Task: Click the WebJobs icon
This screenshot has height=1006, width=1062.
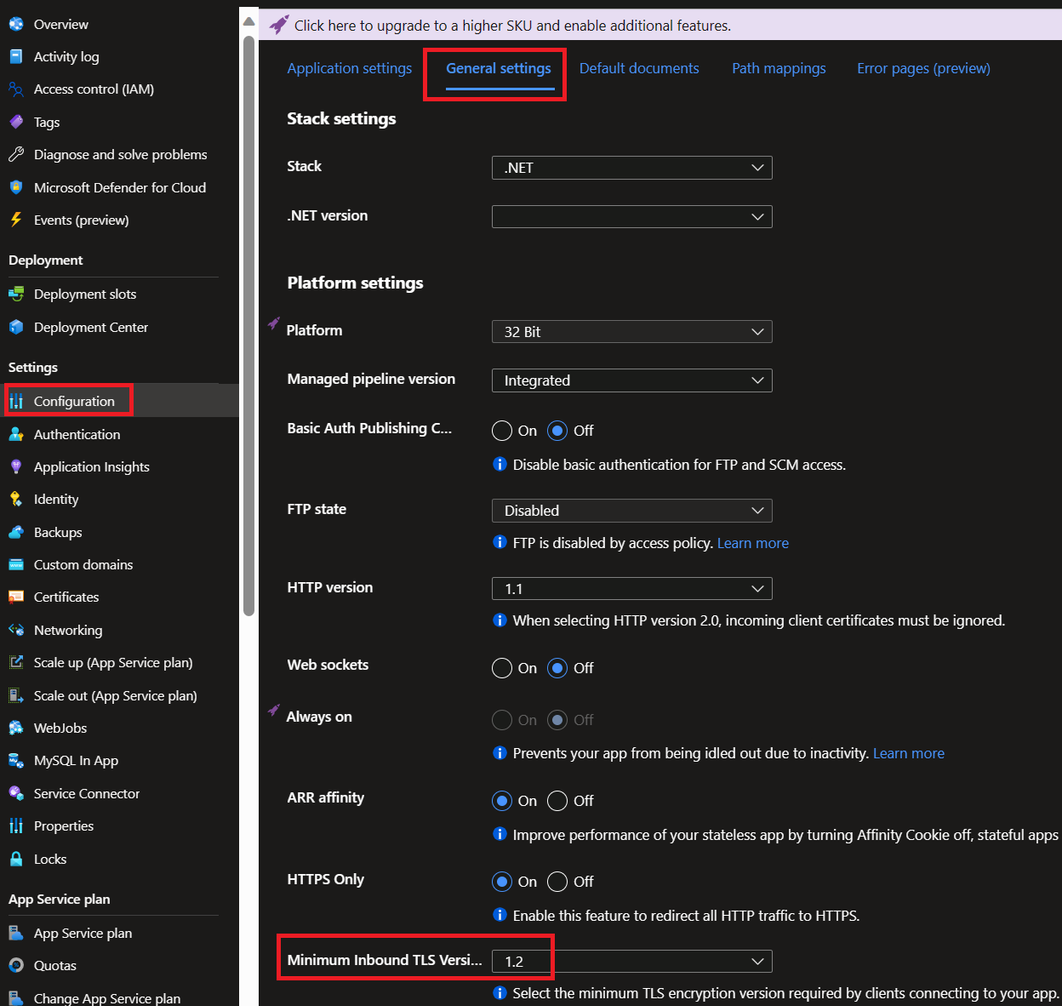Action: pyautogui.click(x=16, y=728)
